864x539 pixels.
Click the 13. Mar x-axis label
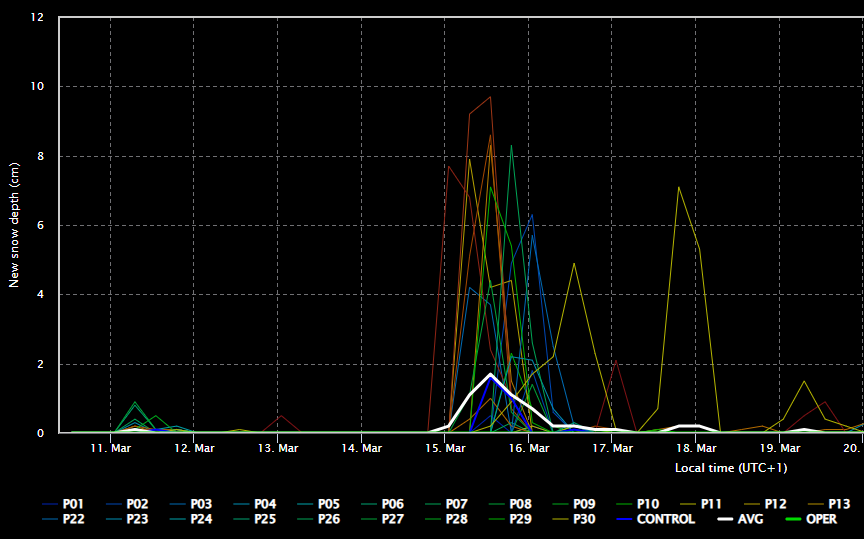tap(277, 449)
